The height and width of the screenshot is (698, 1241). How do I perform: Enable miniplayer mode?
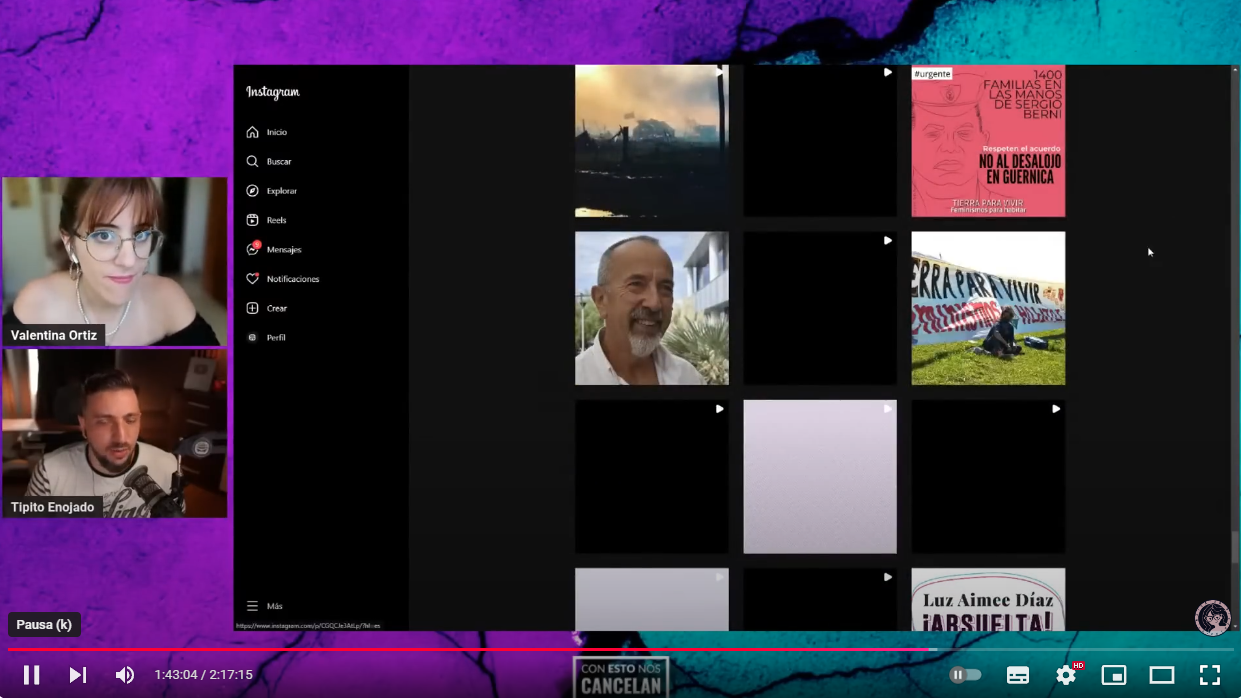click(x=1113, y=675)
